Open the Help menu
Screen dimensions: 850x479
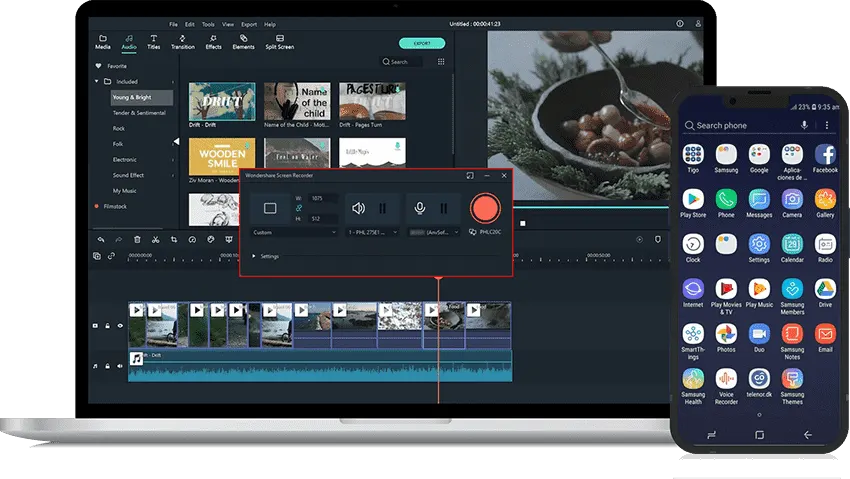270,24
